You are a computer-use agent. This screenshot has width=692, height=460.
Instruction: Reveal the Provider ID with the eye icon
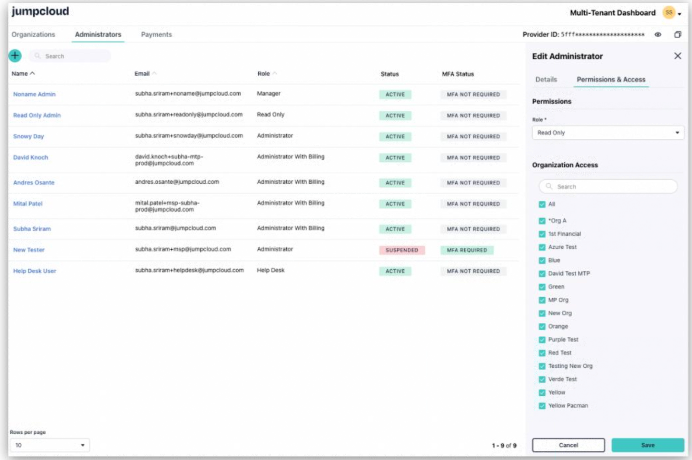pos(658,35)
